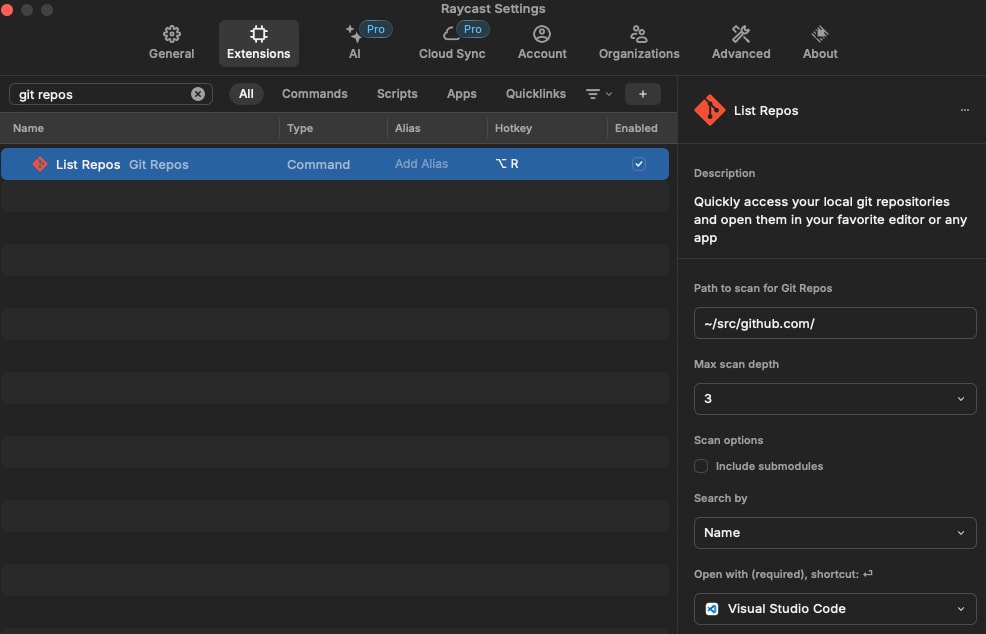
Task: Uncheck the Enabled checkbox for List Repos
Action: [x=638, y=164]
